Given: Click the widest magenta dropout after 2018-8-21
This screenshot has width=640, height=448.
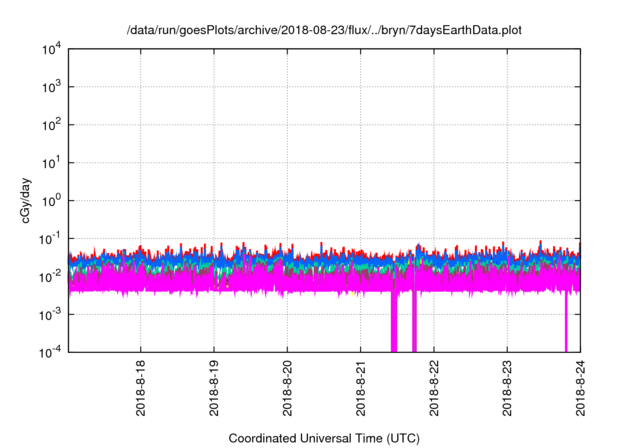Looking at the screenshot, I should point(394,320).
